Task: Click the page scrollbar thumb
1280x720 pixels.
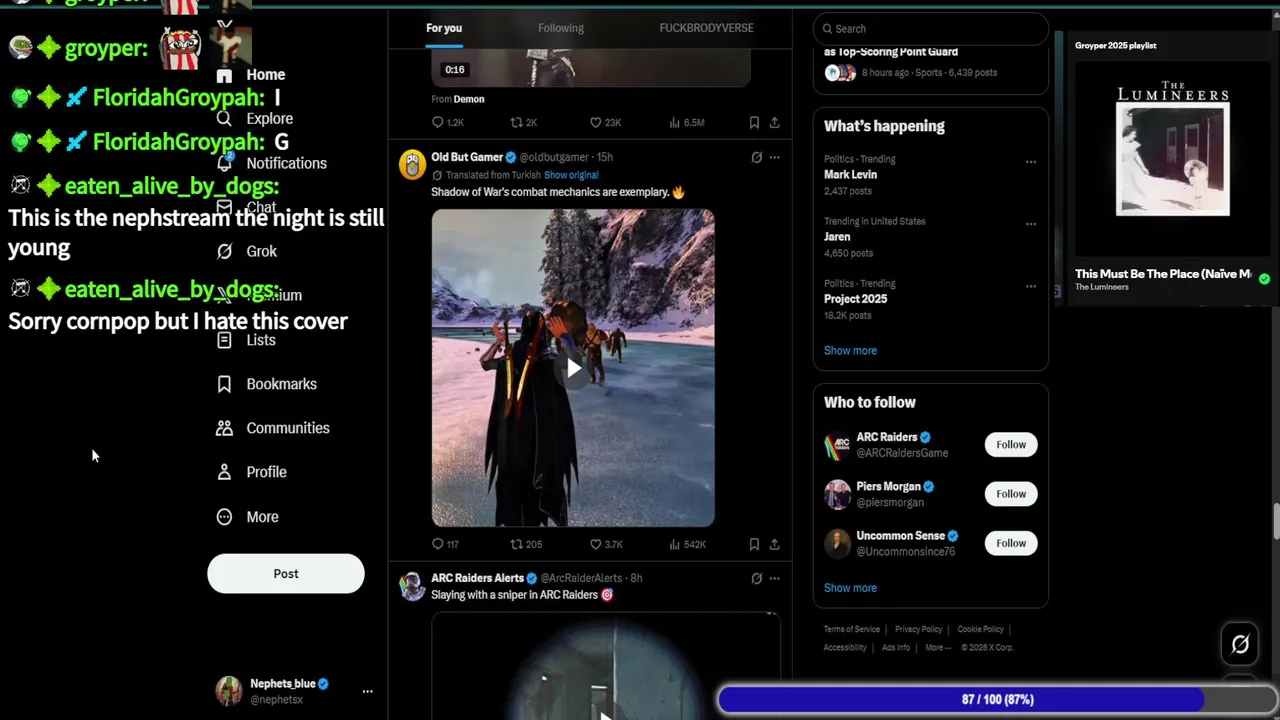Action: click(1276, 523)
